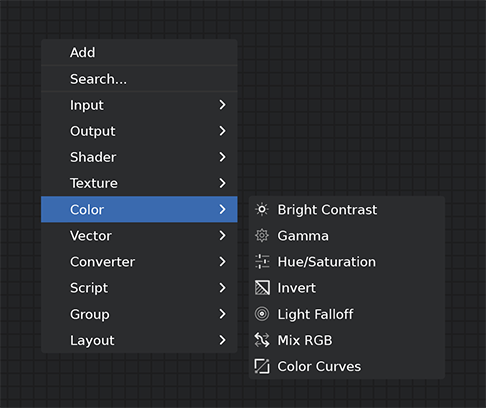Click the Mix RGB arrows icon
This screenshot has height=408, width=486.
pyautogui.click(x=262, y=340)
